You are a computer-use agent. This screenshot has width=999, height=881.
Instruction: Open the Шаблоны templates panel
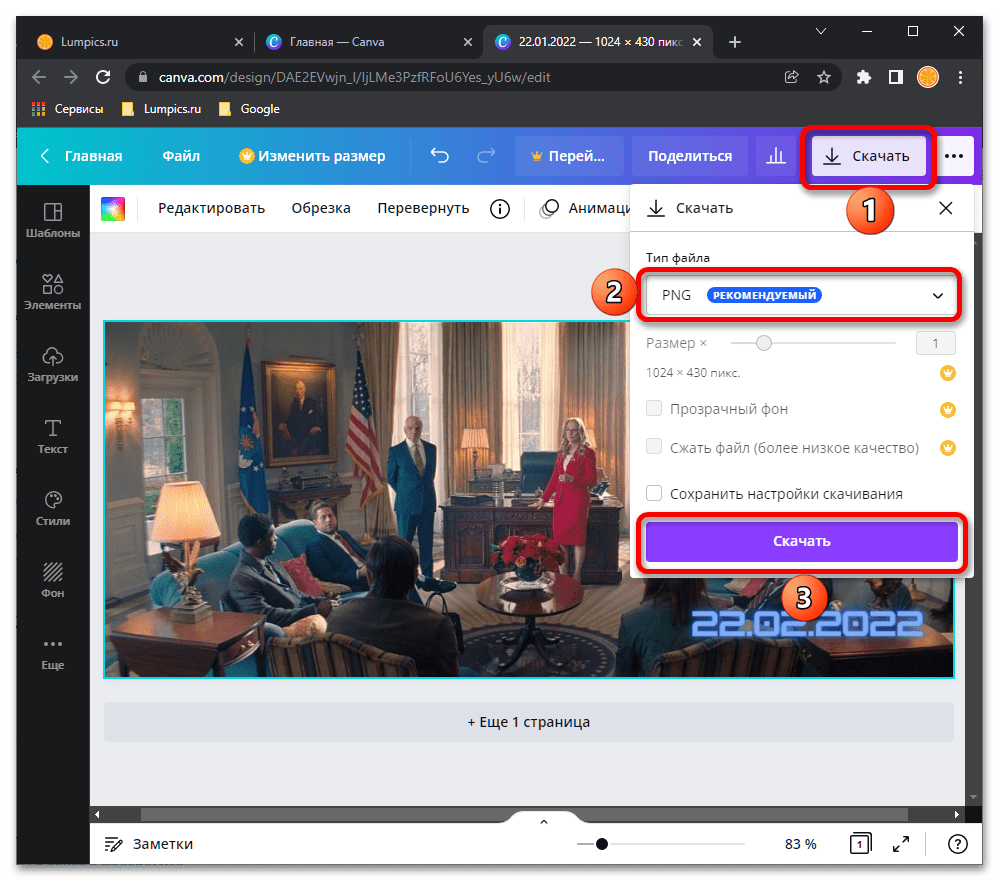53,220
